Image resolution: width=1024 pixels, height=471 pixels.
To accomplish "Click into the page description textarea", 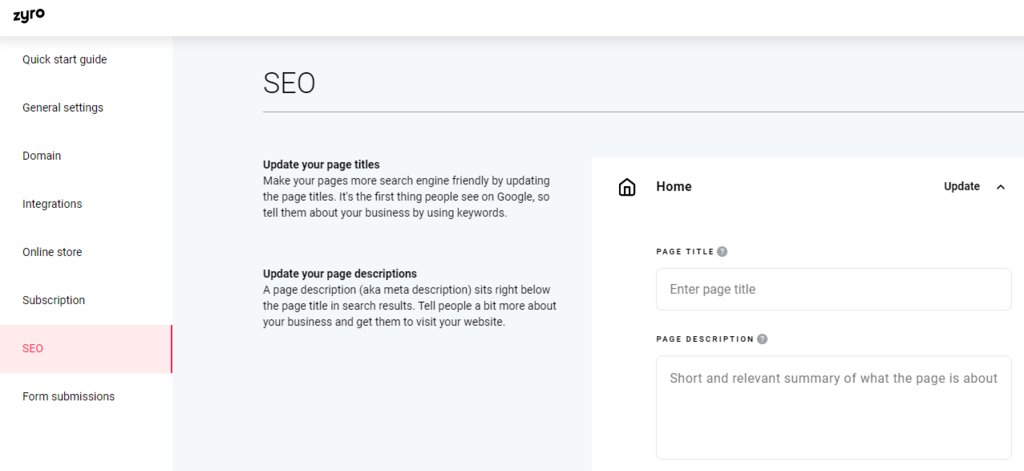I will coord(833,407).
